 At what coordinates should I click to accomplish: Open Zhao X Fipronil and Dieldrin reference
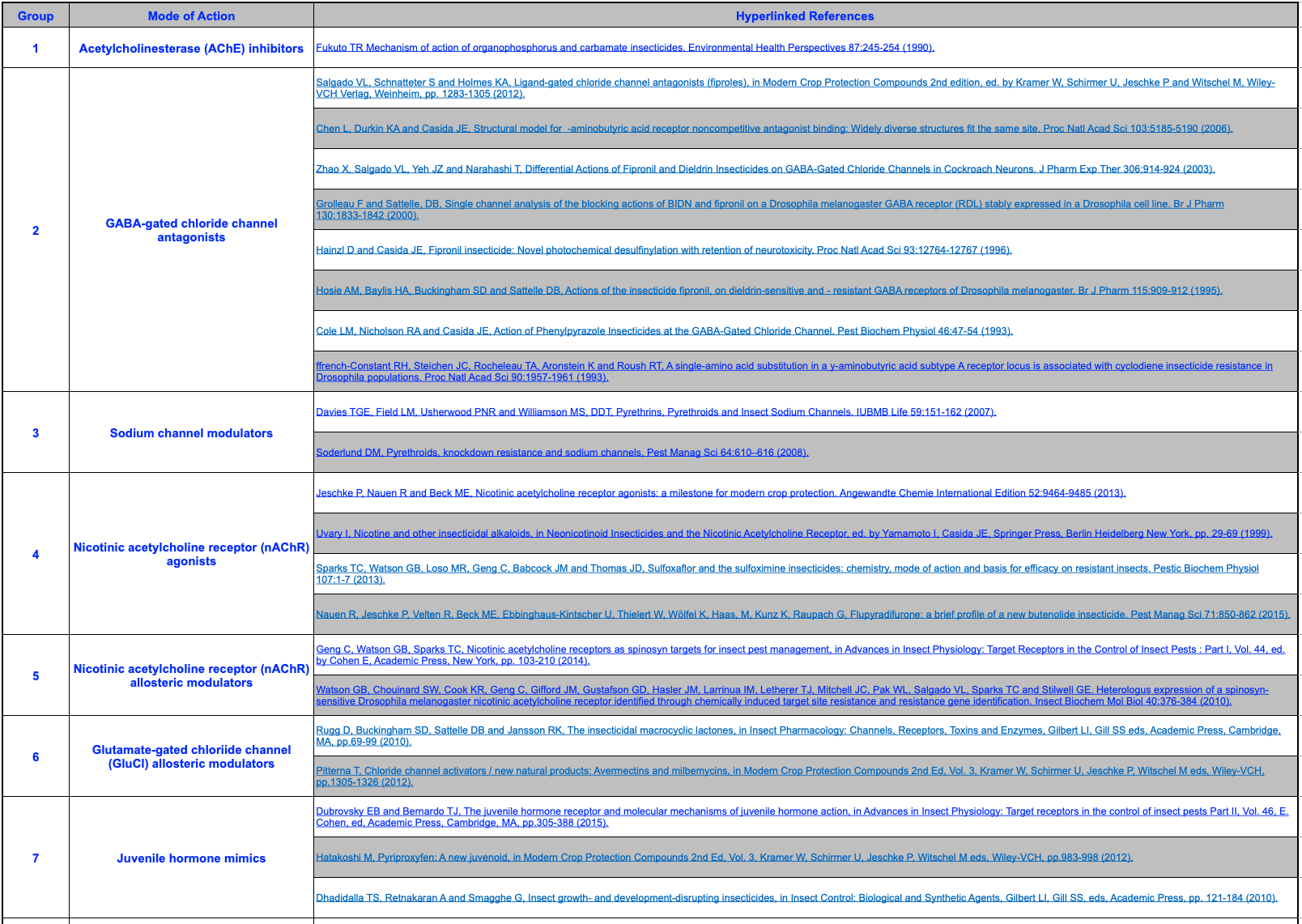click(764, 169)
